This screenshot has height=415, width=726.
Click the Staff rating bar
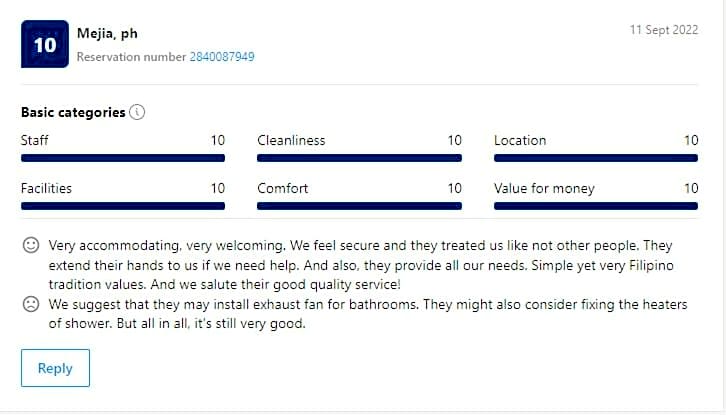click(123, 158)
